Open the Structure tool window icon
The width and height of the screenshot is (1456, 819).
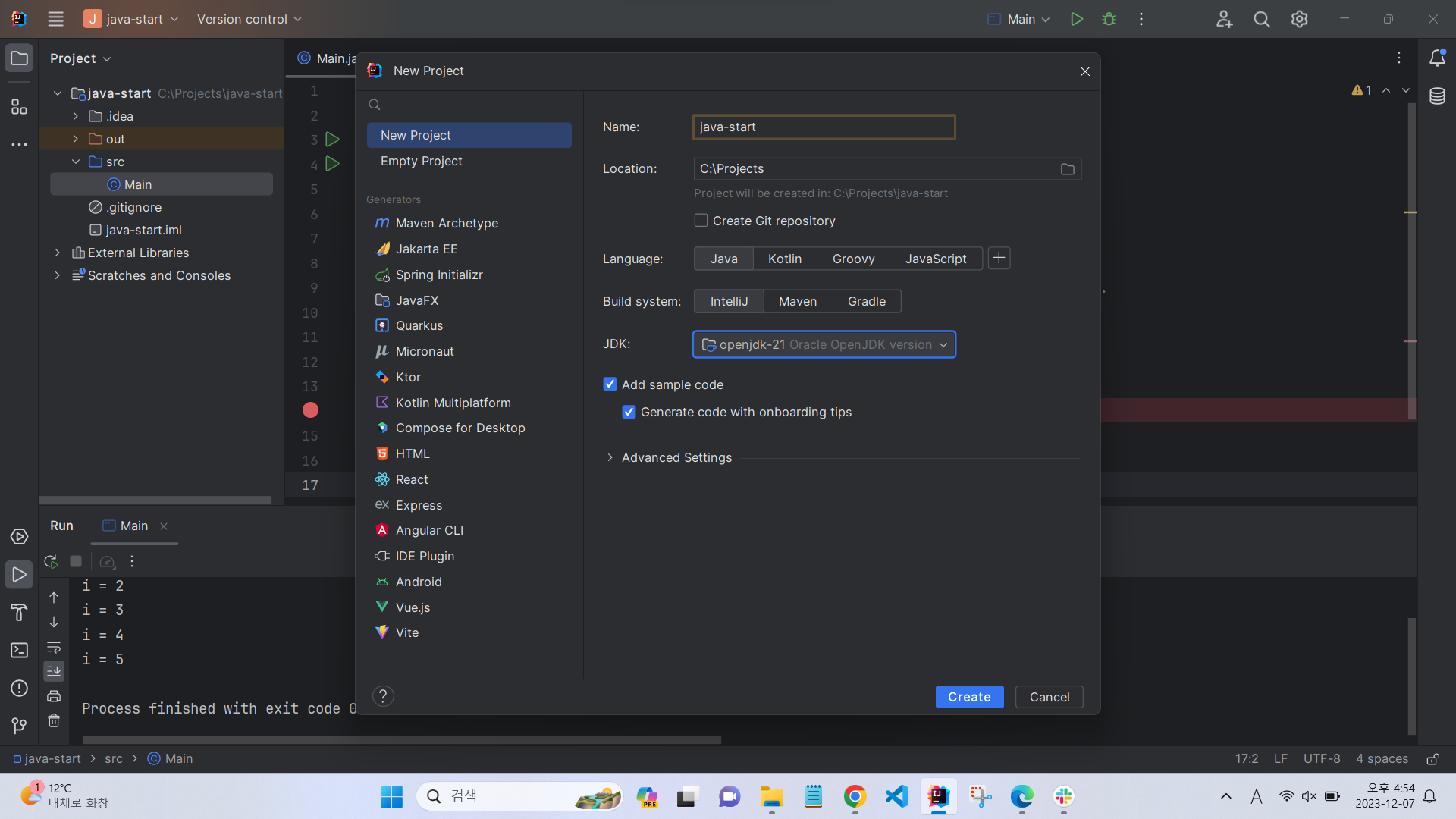coord(19,107)
